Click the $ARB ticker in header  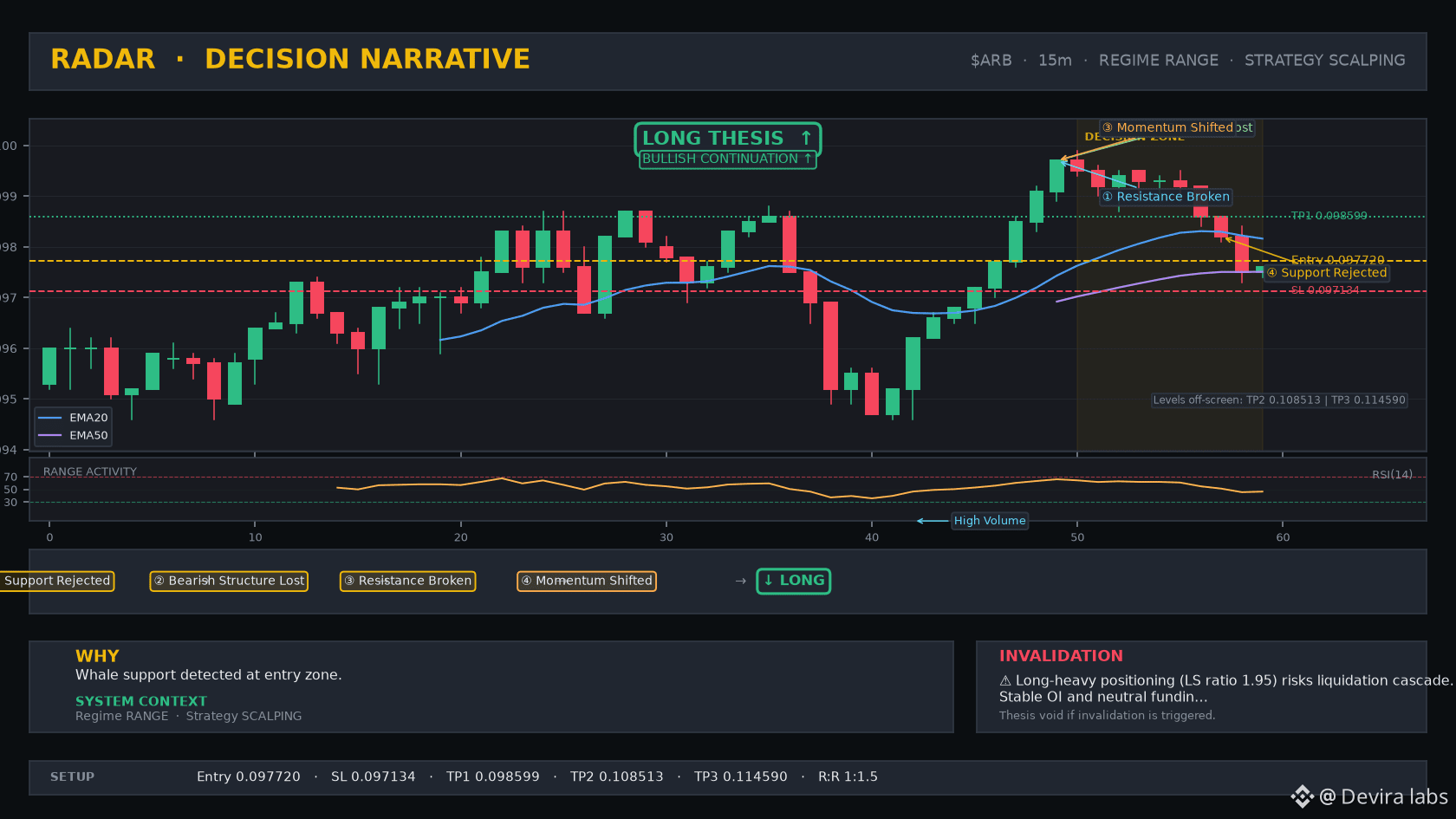[x=991, y=61]
